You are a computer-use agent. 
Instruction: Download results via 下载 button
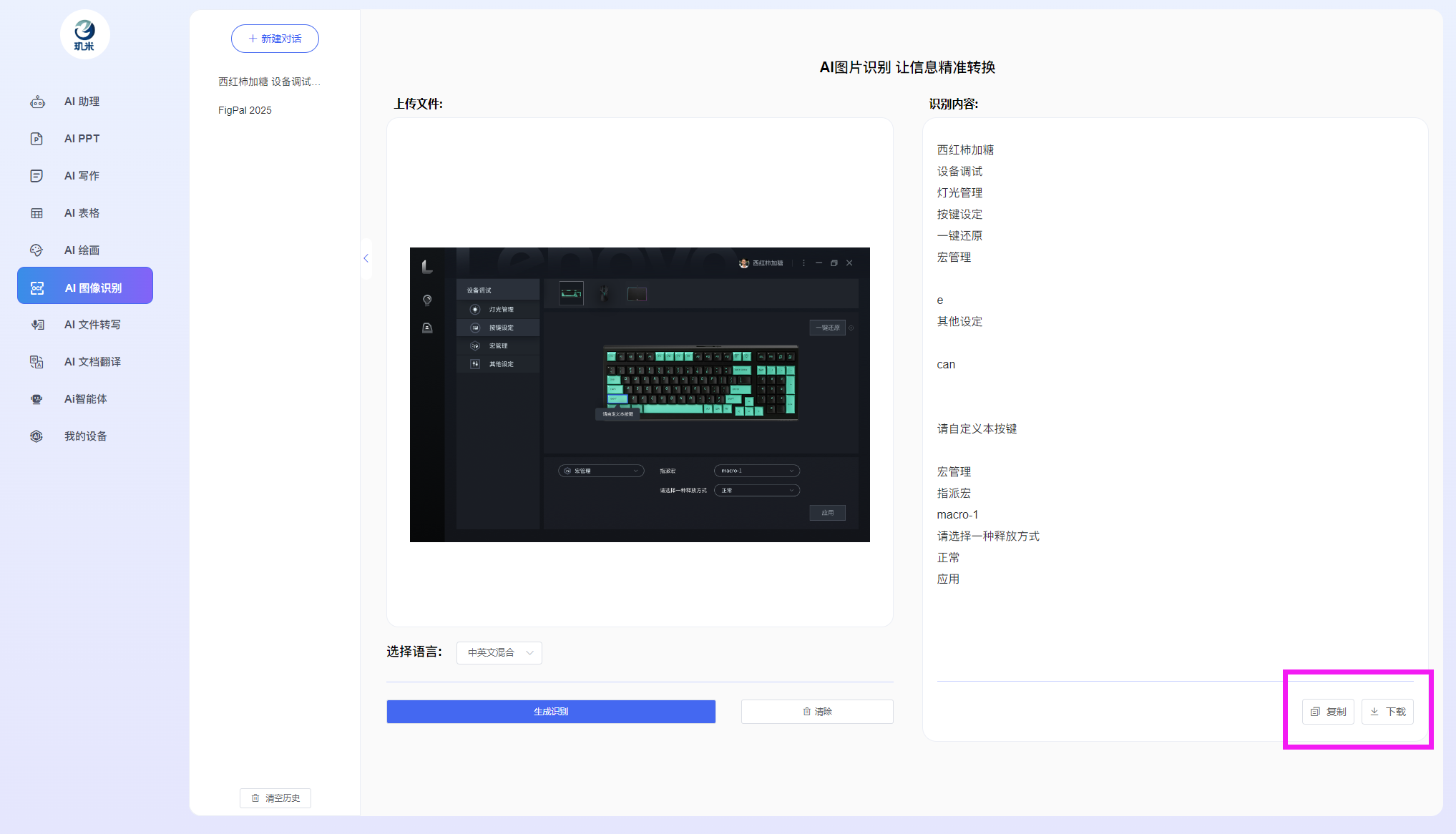(1387, 712)
